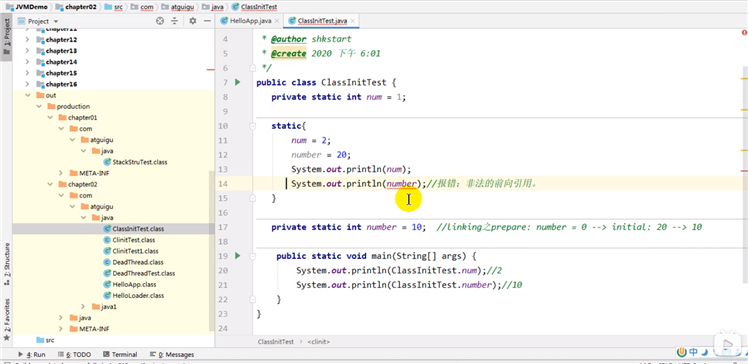
Task: Select HelloLoader.class file
Action: (x=134, y=296)
